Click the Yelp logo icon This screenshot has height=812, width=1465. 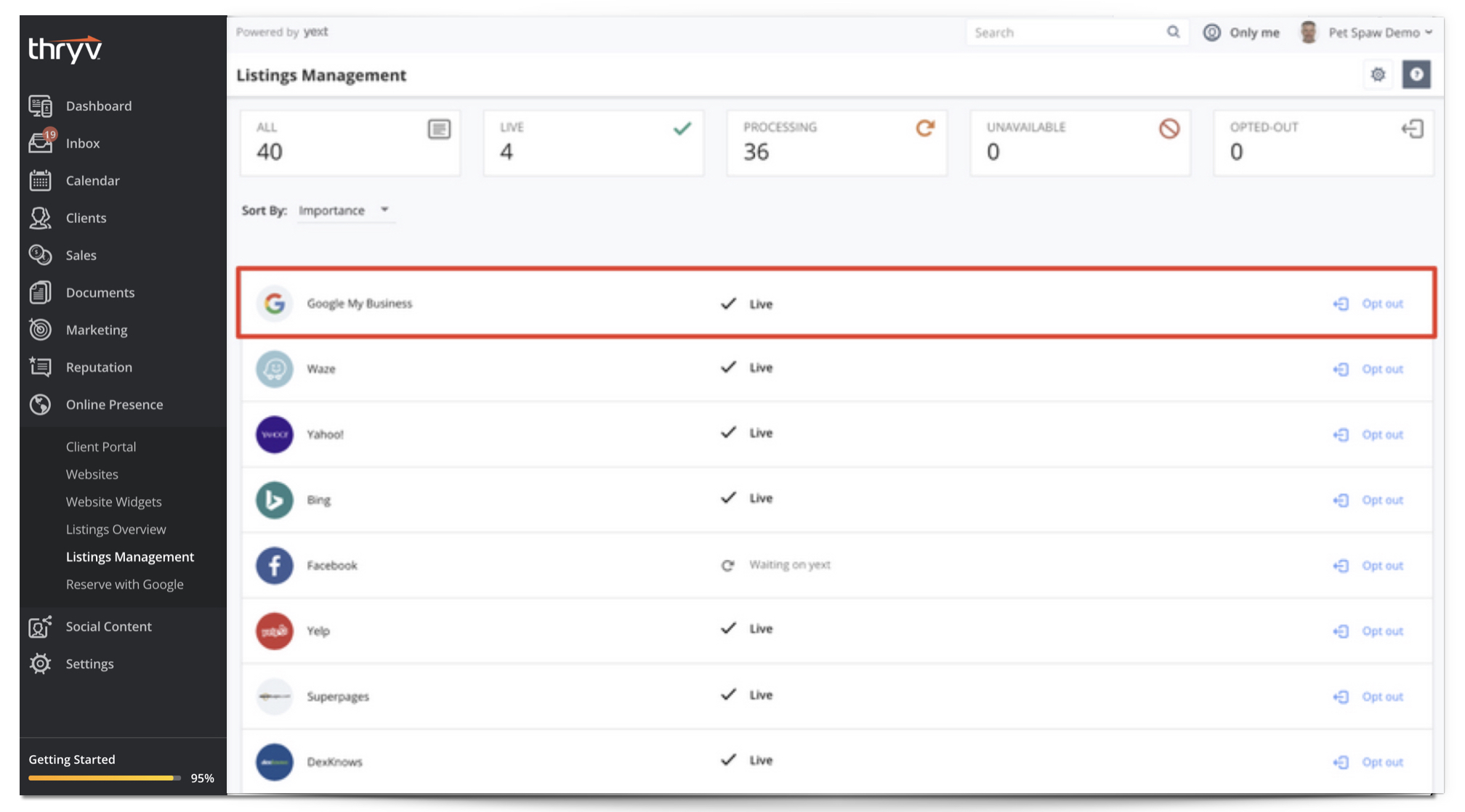275,630
